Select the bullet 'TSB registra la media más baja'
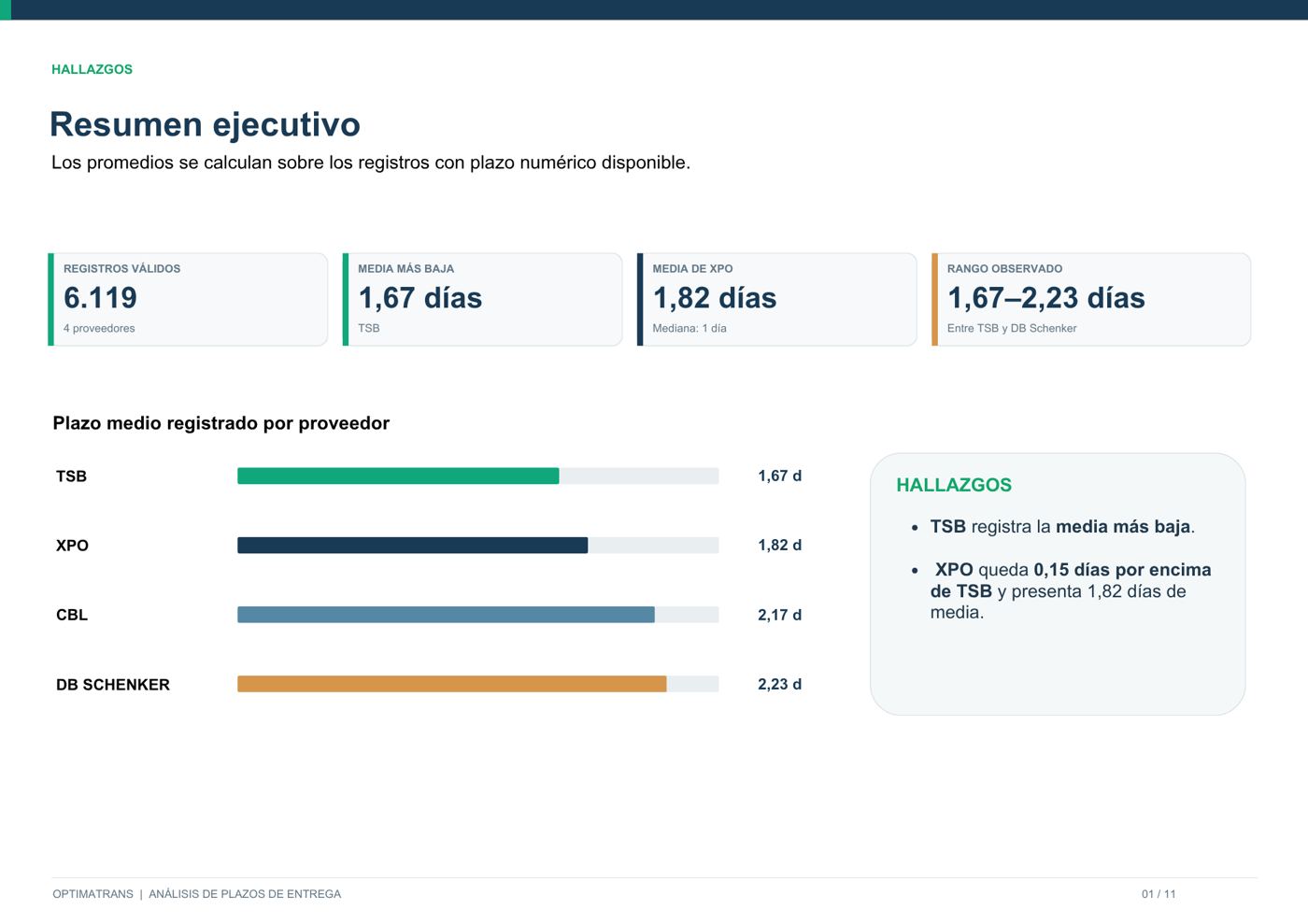Image resolution: width=1308 pixels, height=924 pixels. coord(1062,527)
